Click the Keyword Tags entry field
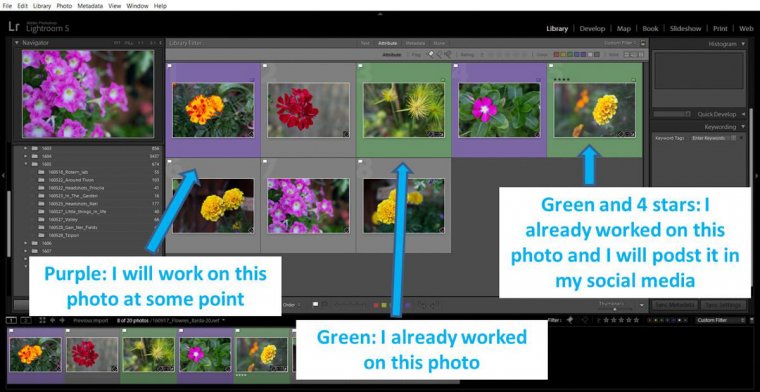 click(709, 138)
